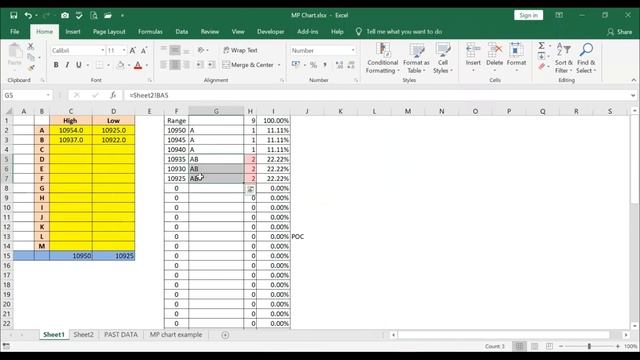Click the Paste button
The height and width of the screenshot is (360, 640).
15,55
